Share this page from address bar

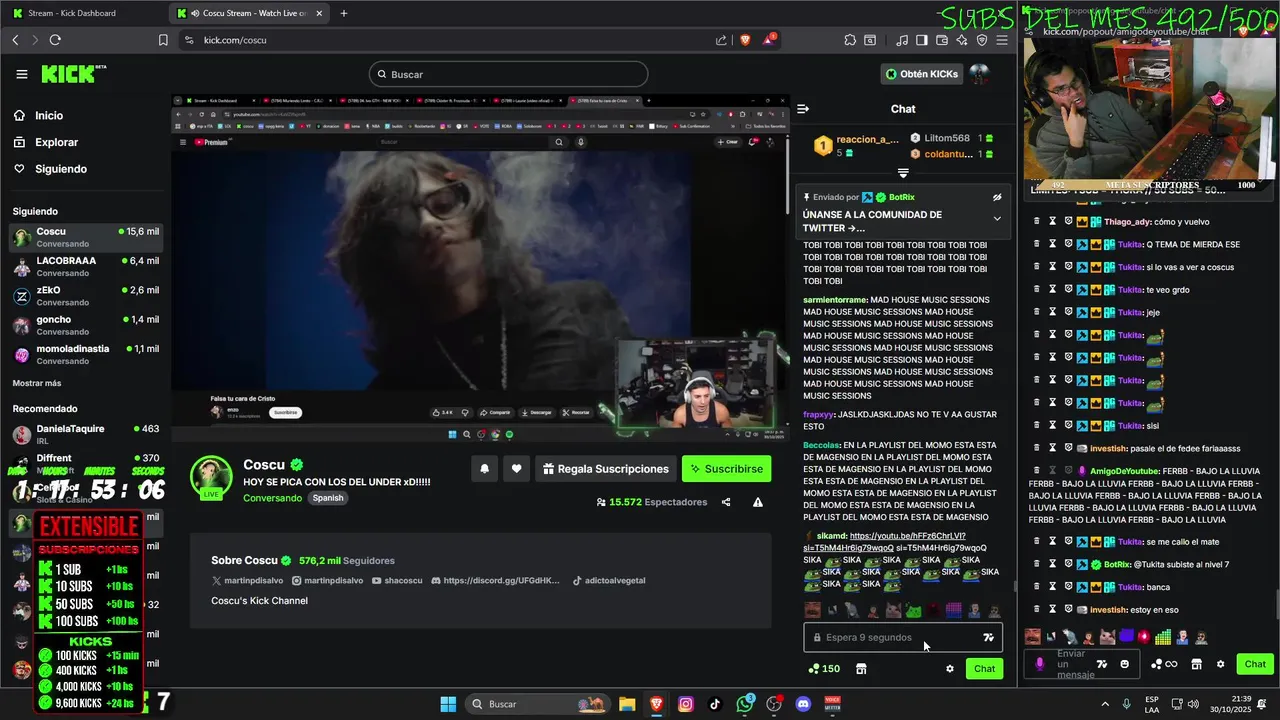[721, 40]
